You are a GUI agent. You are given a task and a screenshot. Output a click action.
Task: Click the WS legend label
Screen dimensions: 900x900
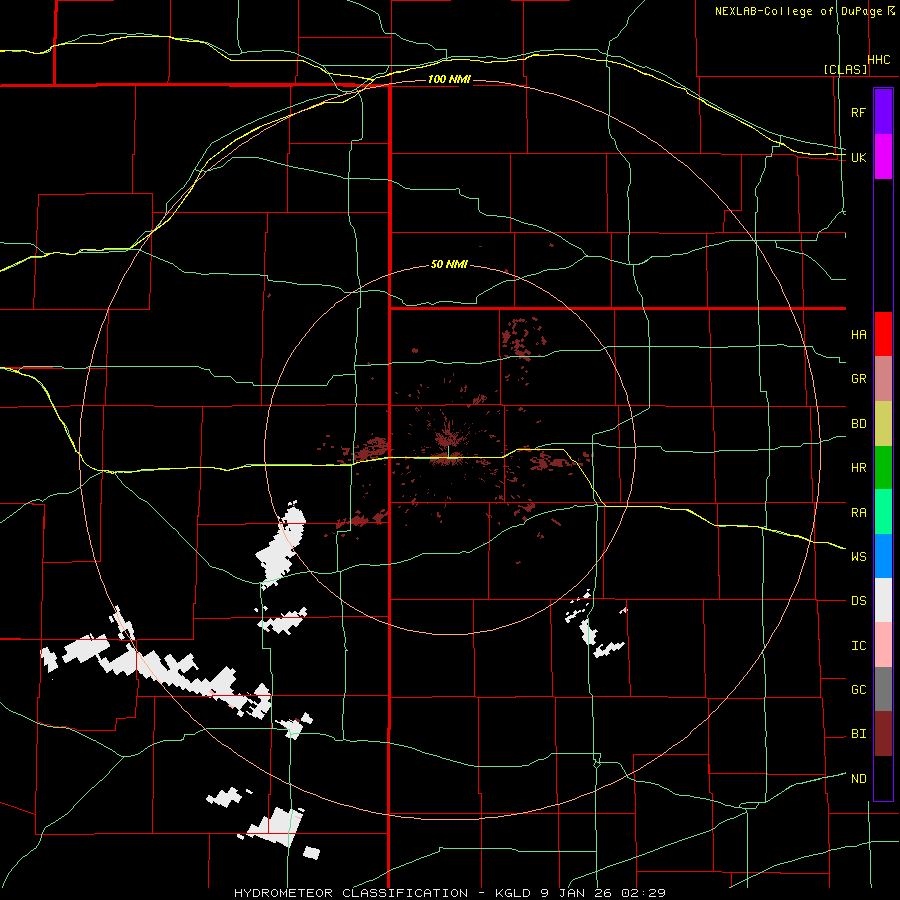[x=858, y=557]
